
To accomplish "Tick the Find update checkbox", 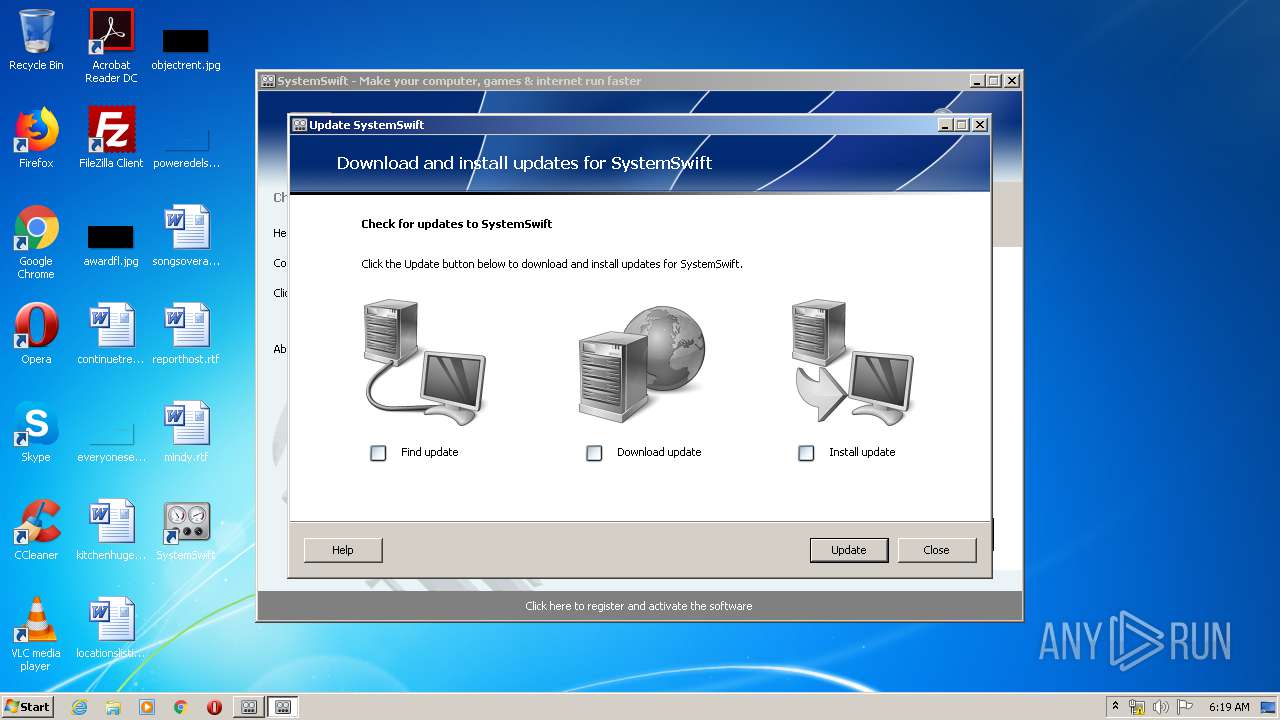I will click(378, 453).
